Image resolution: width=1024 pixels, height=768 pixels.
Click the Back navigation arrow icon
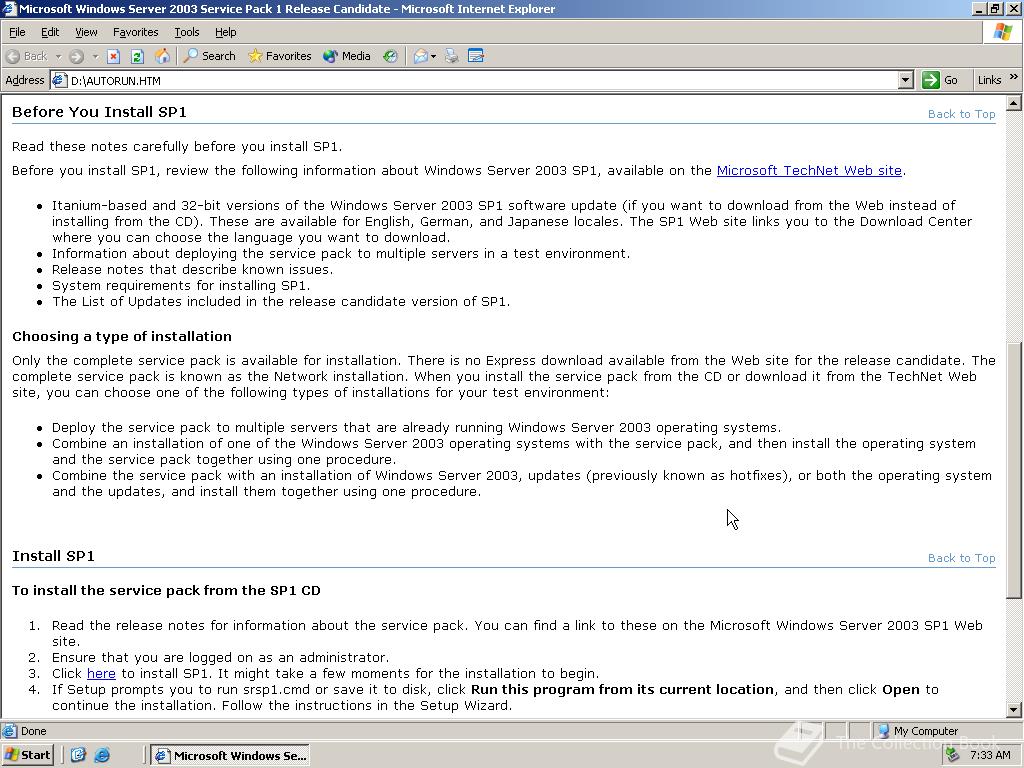click(x=13, y=56)
